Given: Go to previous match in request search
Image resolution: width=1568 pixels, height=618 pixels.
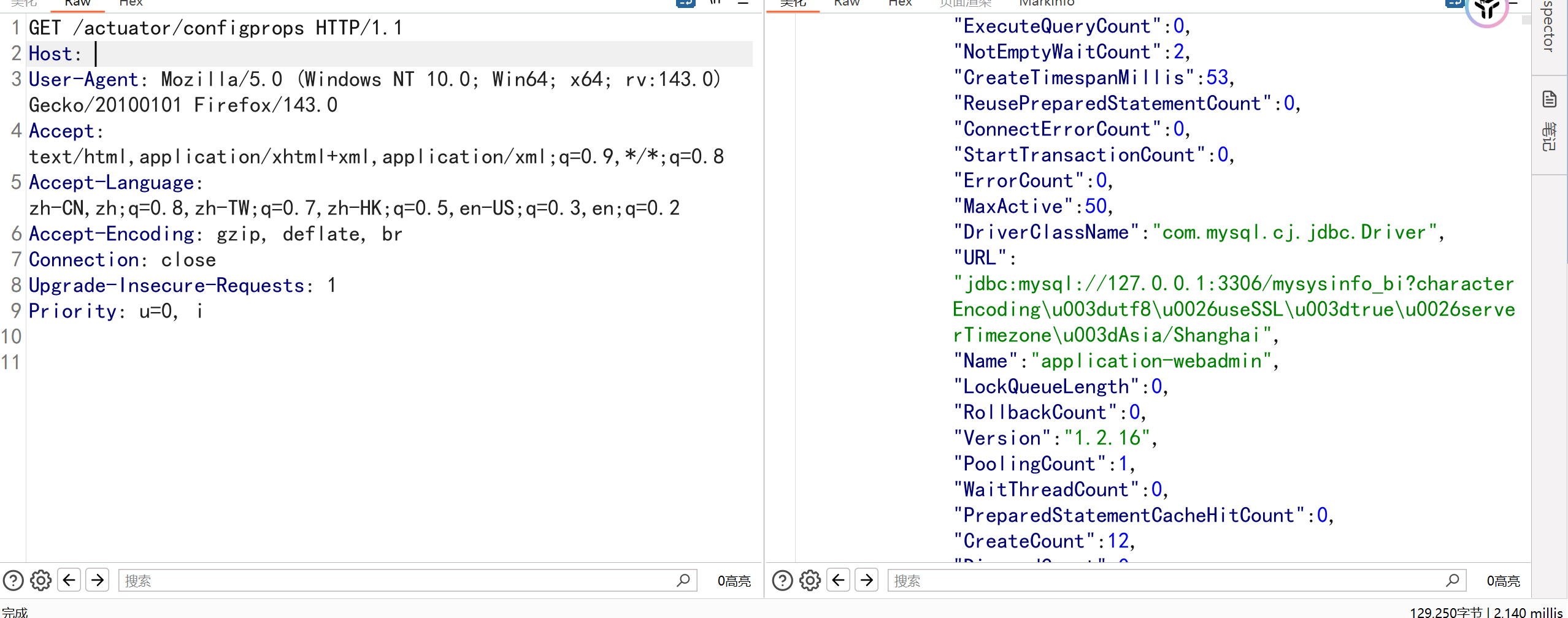Looking at the screenshot, I should (69, 580).
